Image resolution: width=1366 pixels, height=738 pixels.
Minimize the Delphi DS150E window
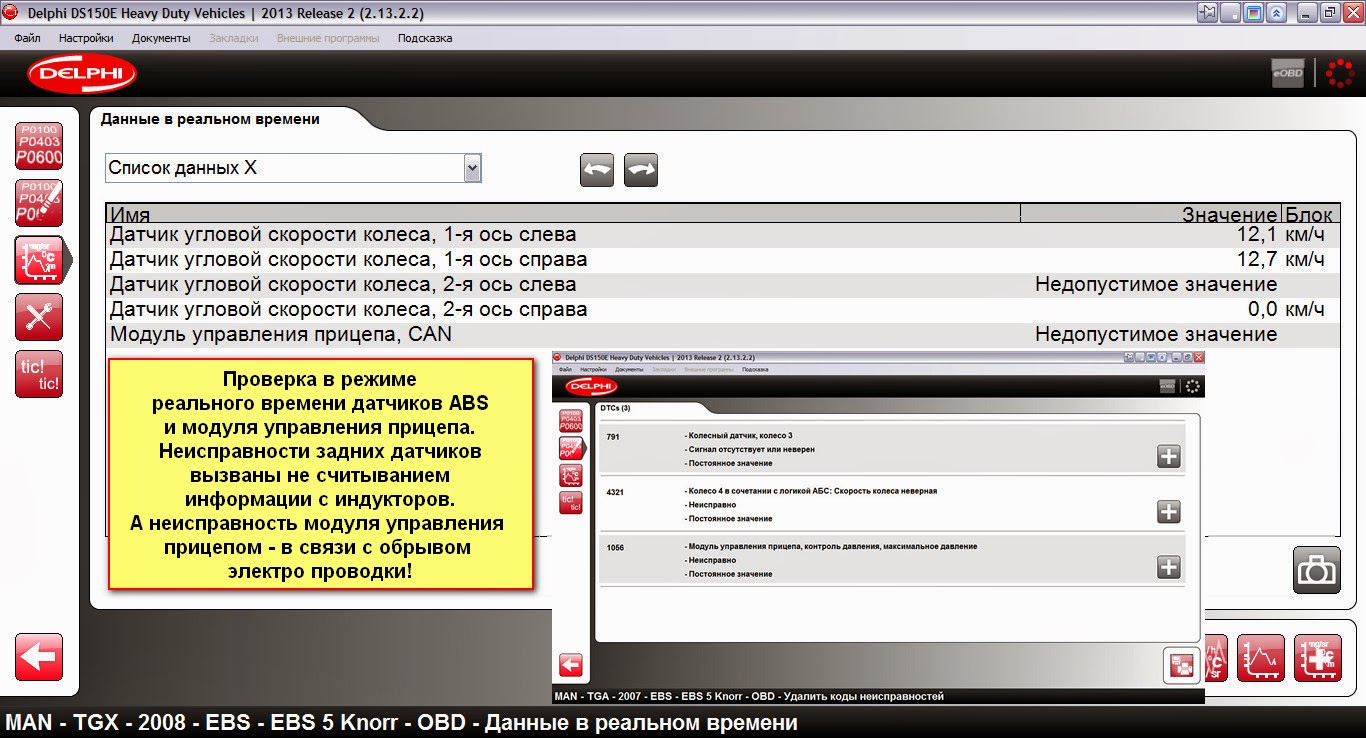point(1307,13)
